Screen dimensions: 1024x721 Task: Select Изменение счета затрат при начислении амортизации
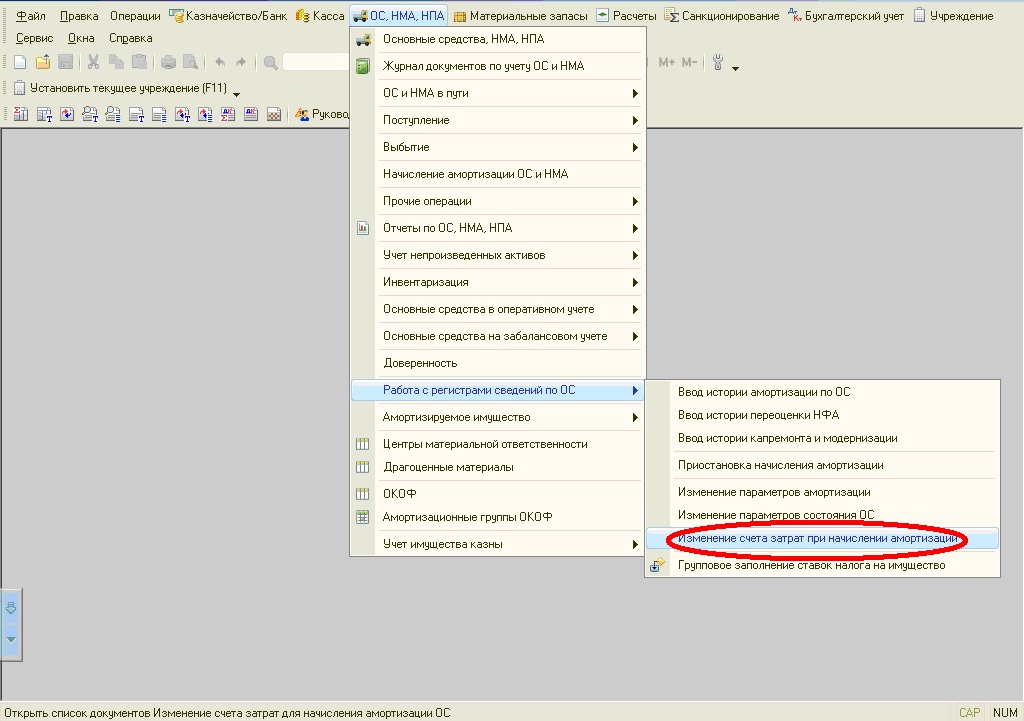(822, 538)
